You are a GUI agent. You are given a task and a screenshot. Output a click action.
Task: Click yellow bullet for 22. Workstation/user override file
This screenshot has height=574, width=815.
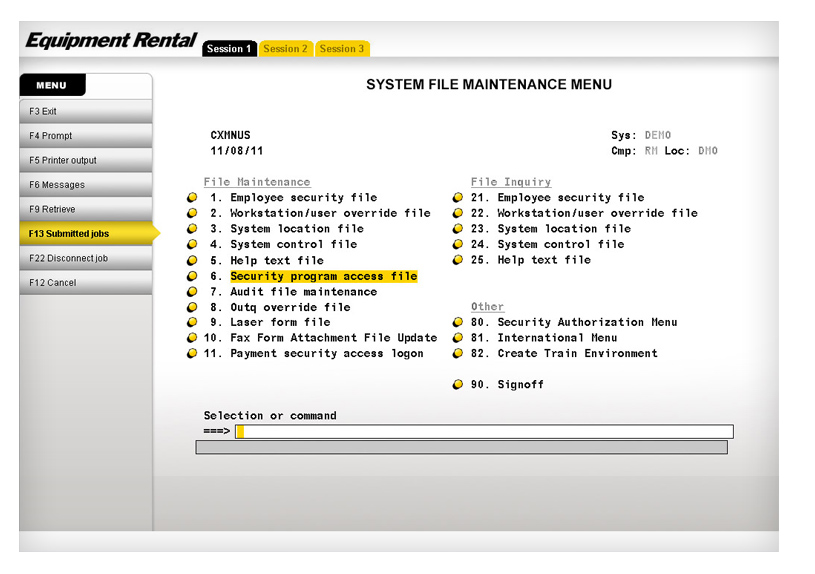(x=458, y=213)
